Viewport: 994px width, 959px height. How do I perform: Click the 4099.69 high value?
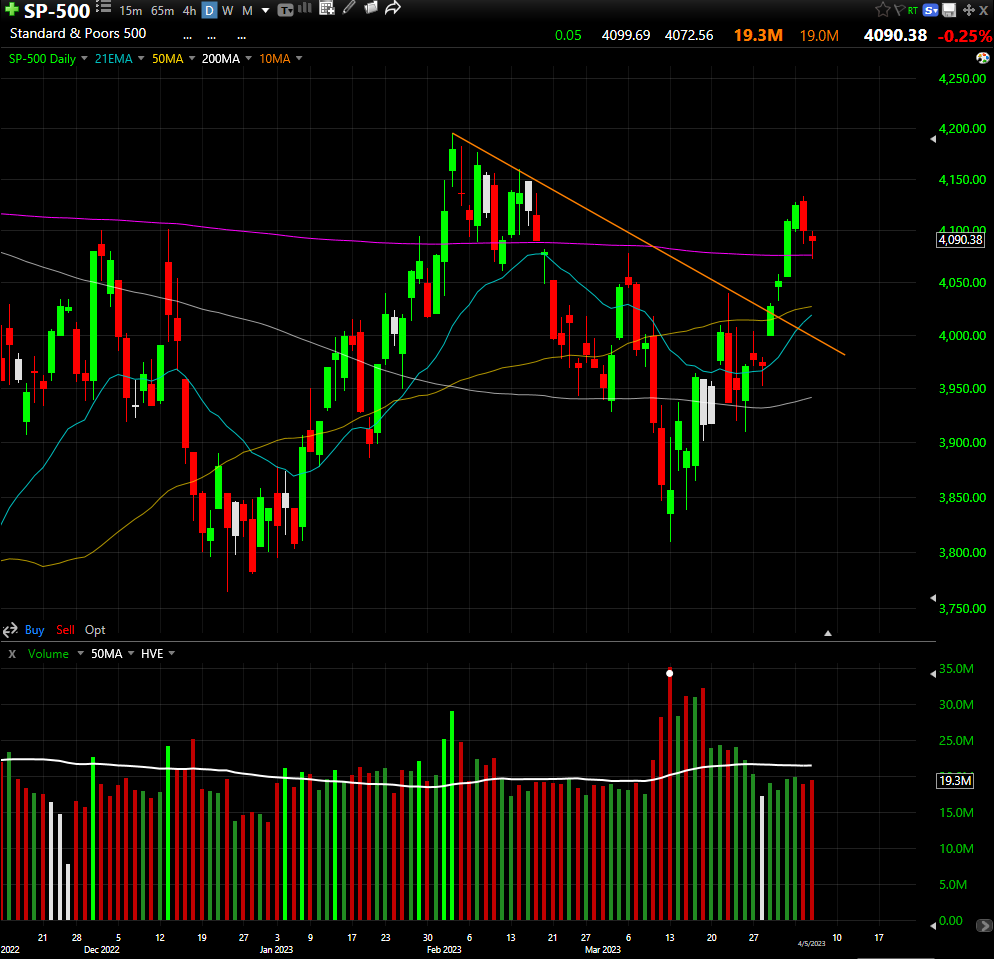coord(626,35)
